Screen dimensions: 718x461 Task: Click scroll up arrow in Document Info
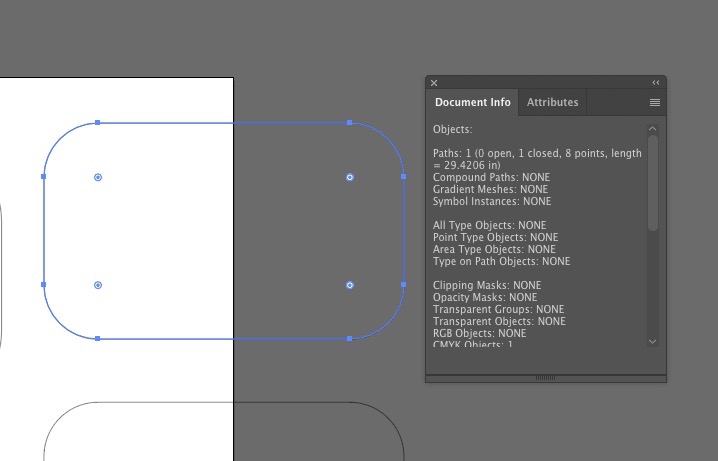tap(653, 129)
